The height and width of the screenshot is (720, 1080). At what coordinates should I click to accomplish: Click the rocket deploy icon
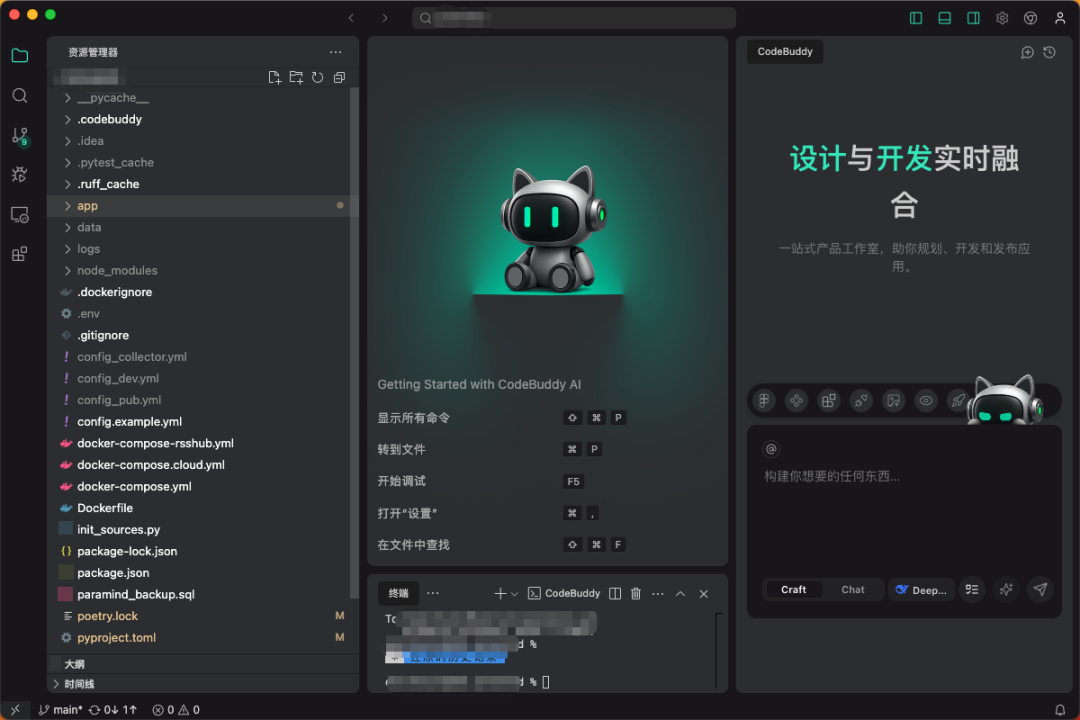coord(958,400)
